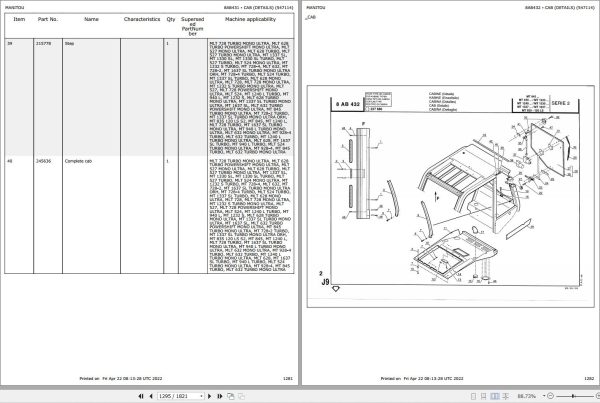
Task: Click the Machine applicability column header
Action: coord(250,19)
